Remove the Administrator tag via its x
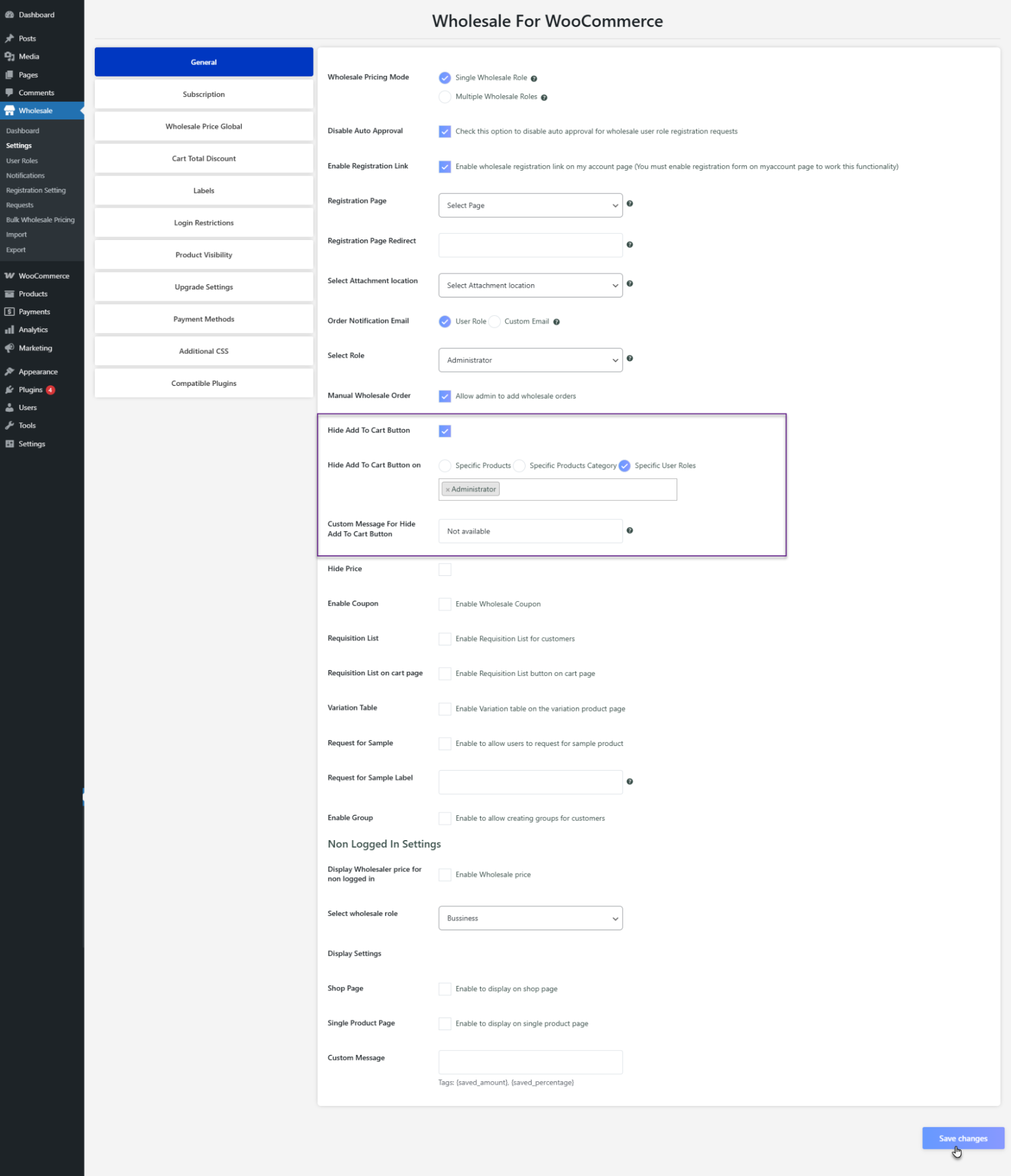This screenshot has height=1176, width=1011. 447,489
